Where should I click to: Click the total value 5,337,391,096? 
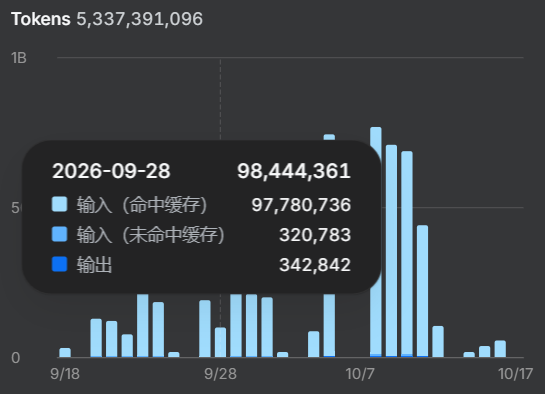139,19
